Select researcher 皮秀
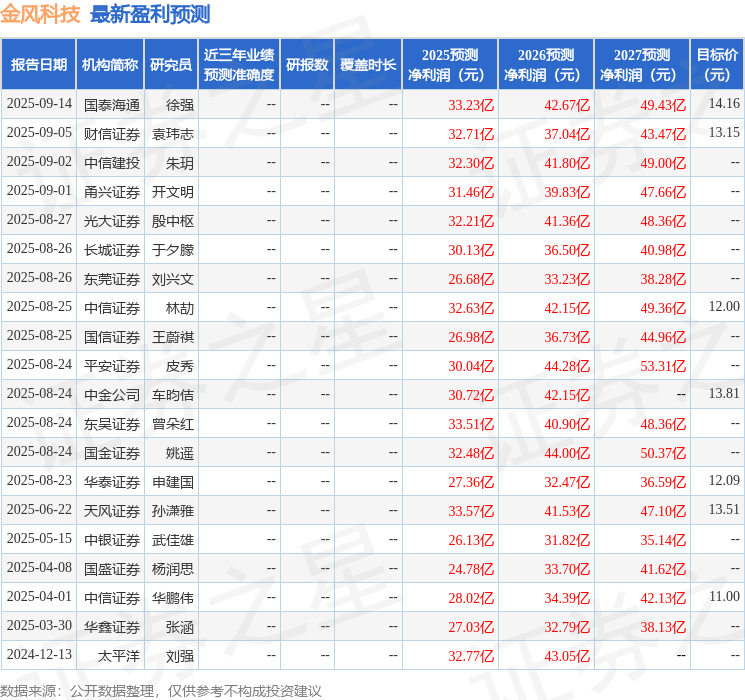Image resolution: width=745 pixels, height=700 pixels. [x=180, y=366]
